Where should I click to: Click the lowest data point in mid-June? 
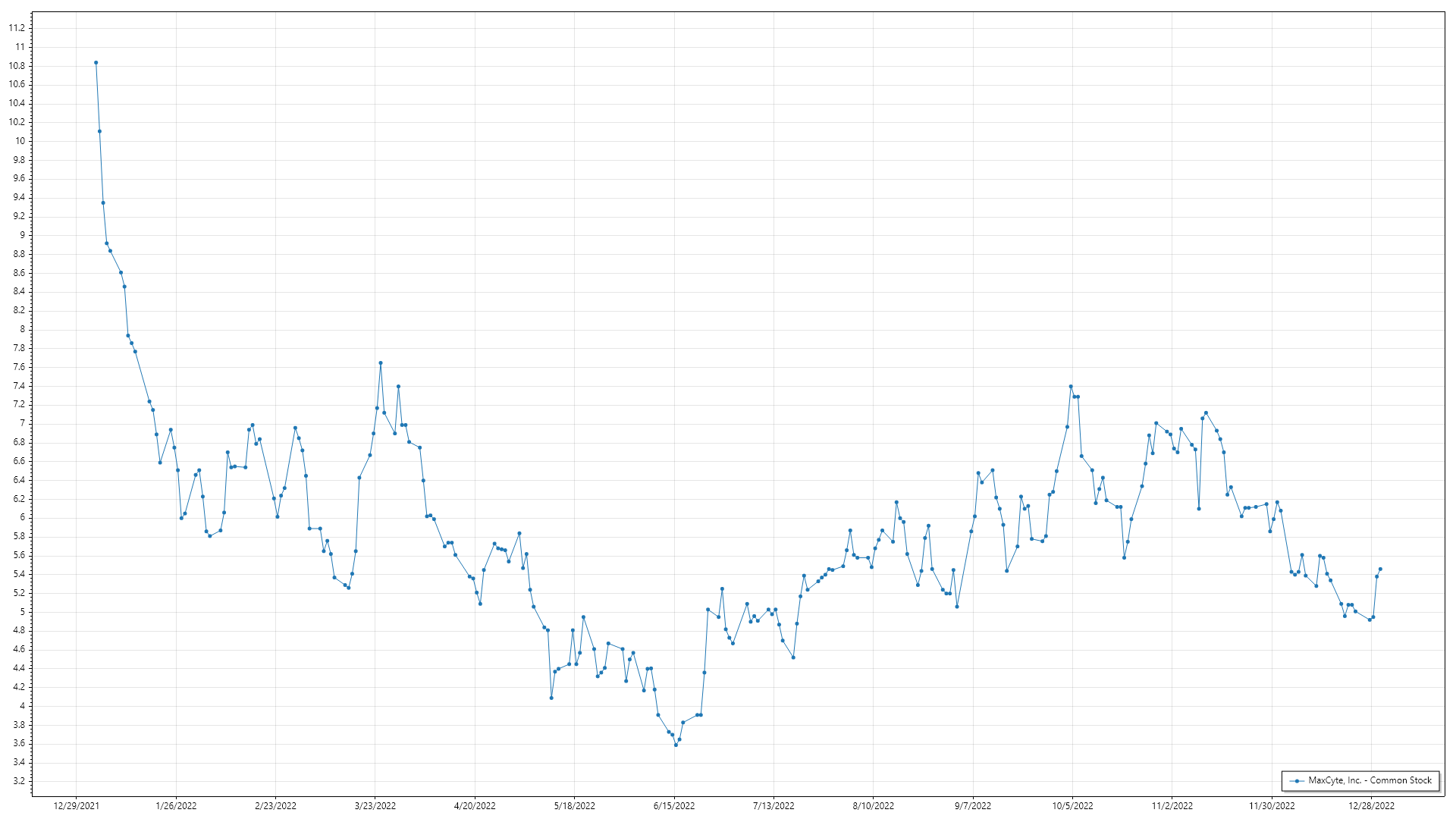[x=676, y=745]
